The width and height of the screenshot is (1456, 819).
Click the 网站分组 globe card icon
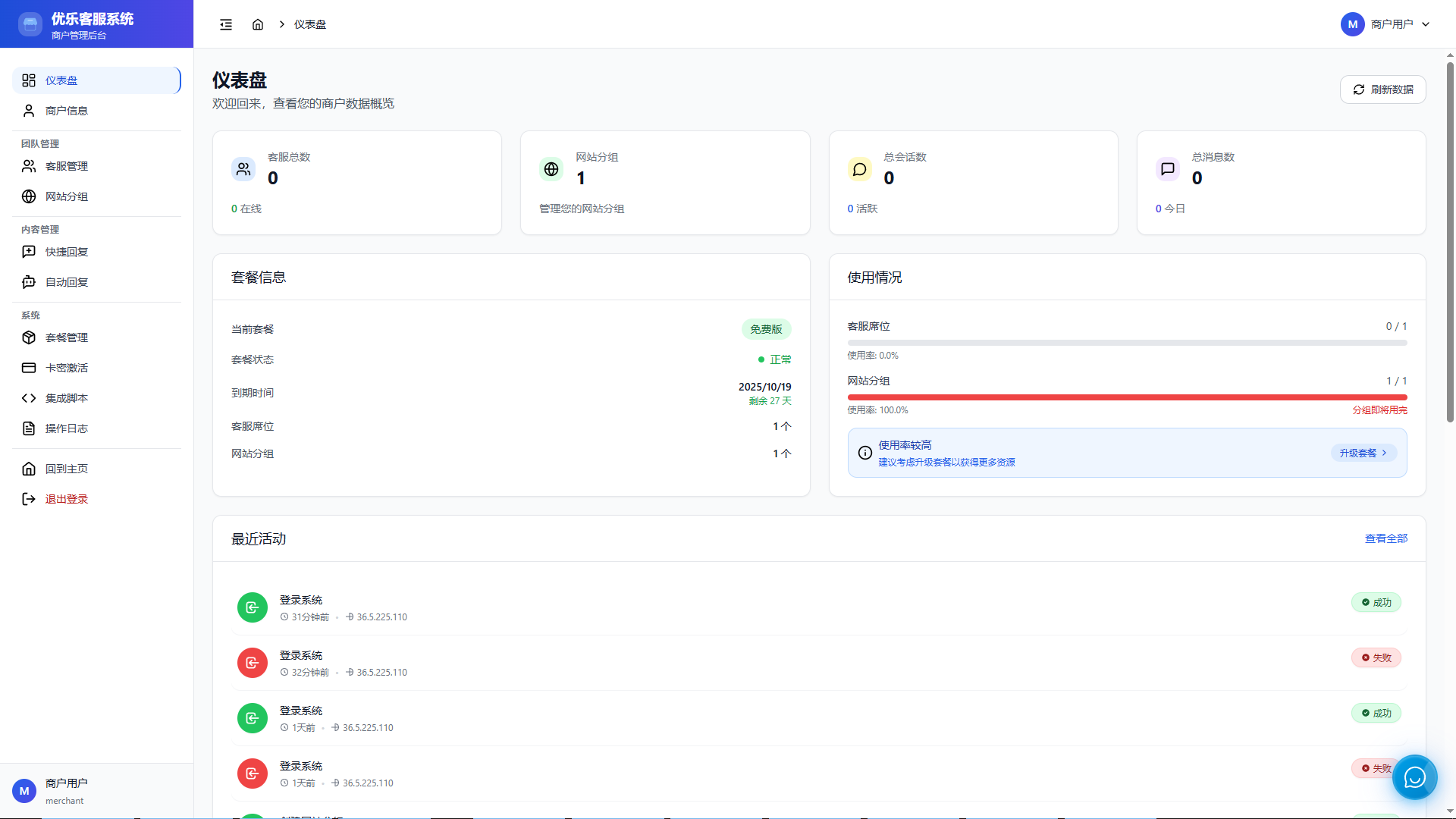[x=551, y=169]
